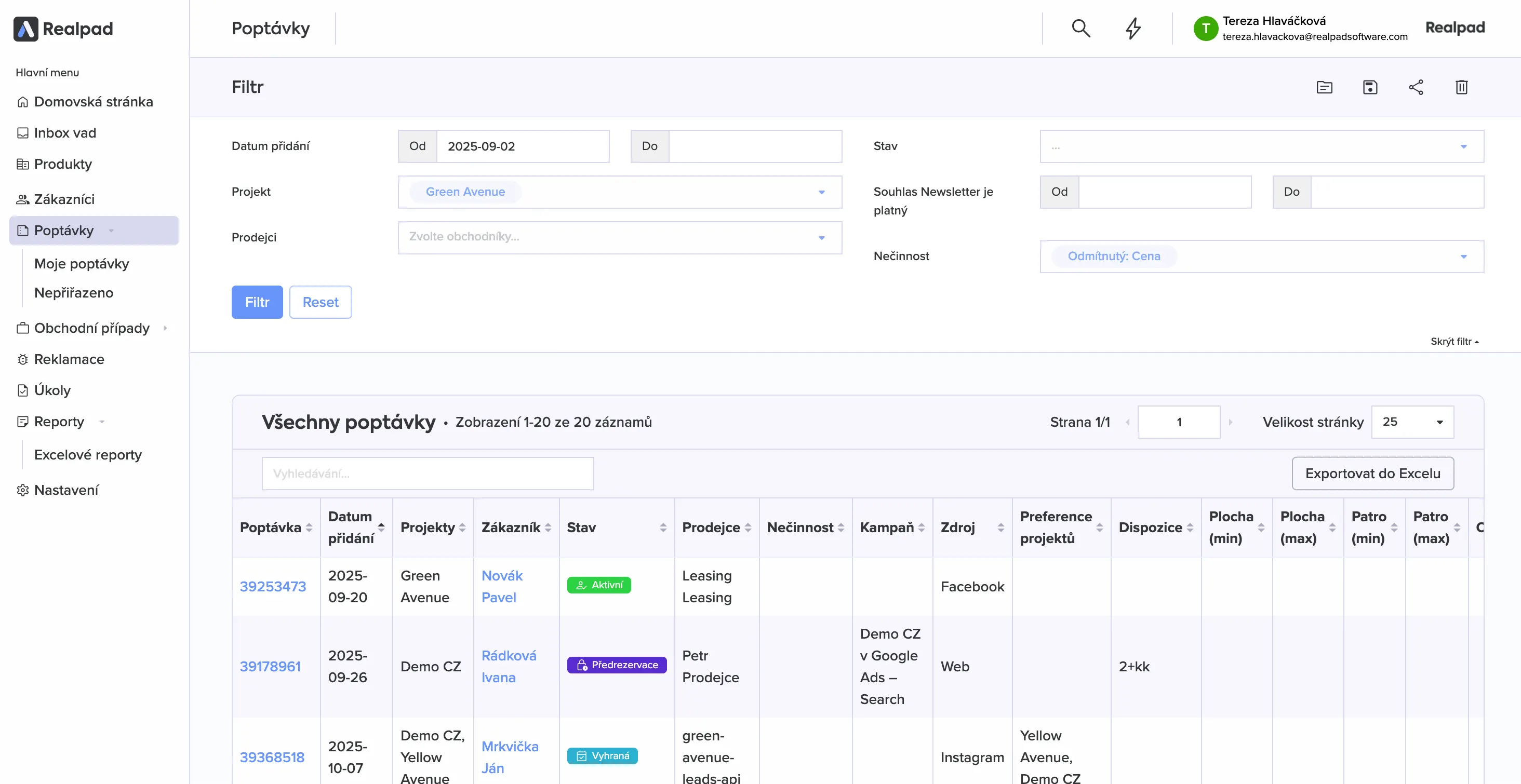Click the user avatar with letter T

click(1205, 29)
